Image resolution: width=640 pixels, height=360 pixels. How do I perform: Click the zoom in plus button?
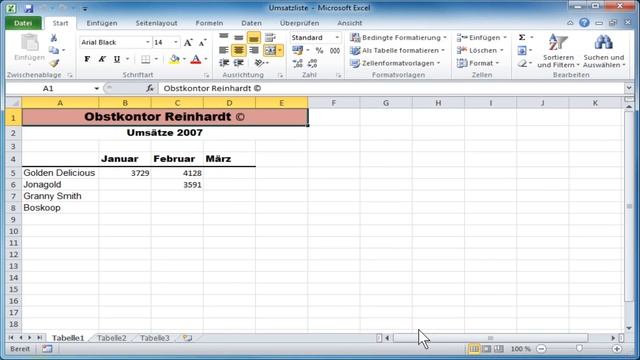tap(617, 349)
